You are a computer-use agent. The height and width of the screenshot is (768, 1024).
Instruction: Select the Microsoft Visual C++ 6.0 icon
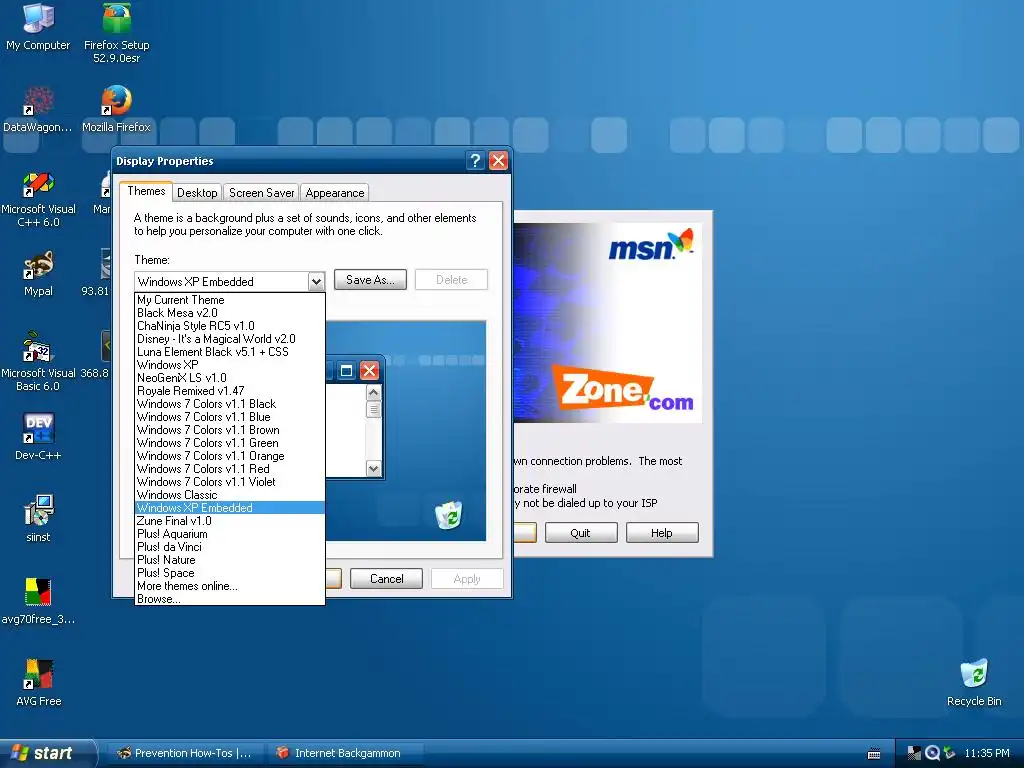point(38,199)
